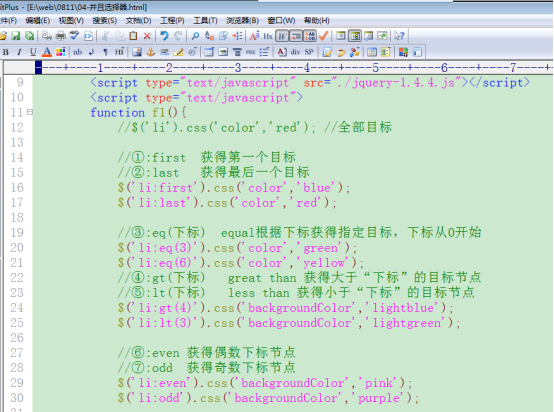Save the current document with floppy icon

[x=16, y=36]
